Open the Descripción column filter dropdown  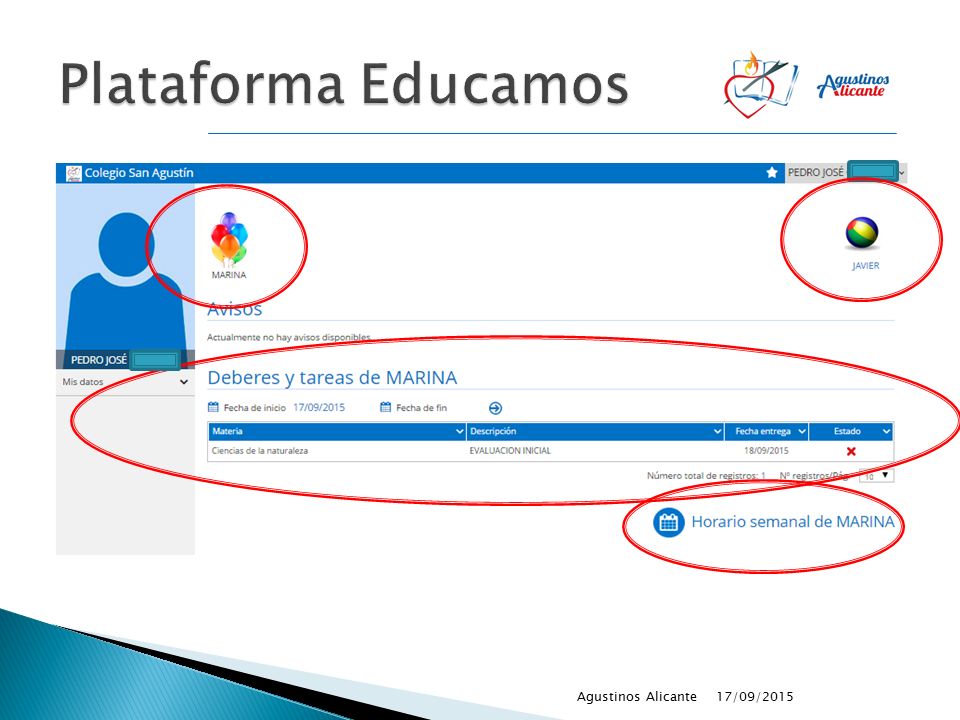click(717, 432)
